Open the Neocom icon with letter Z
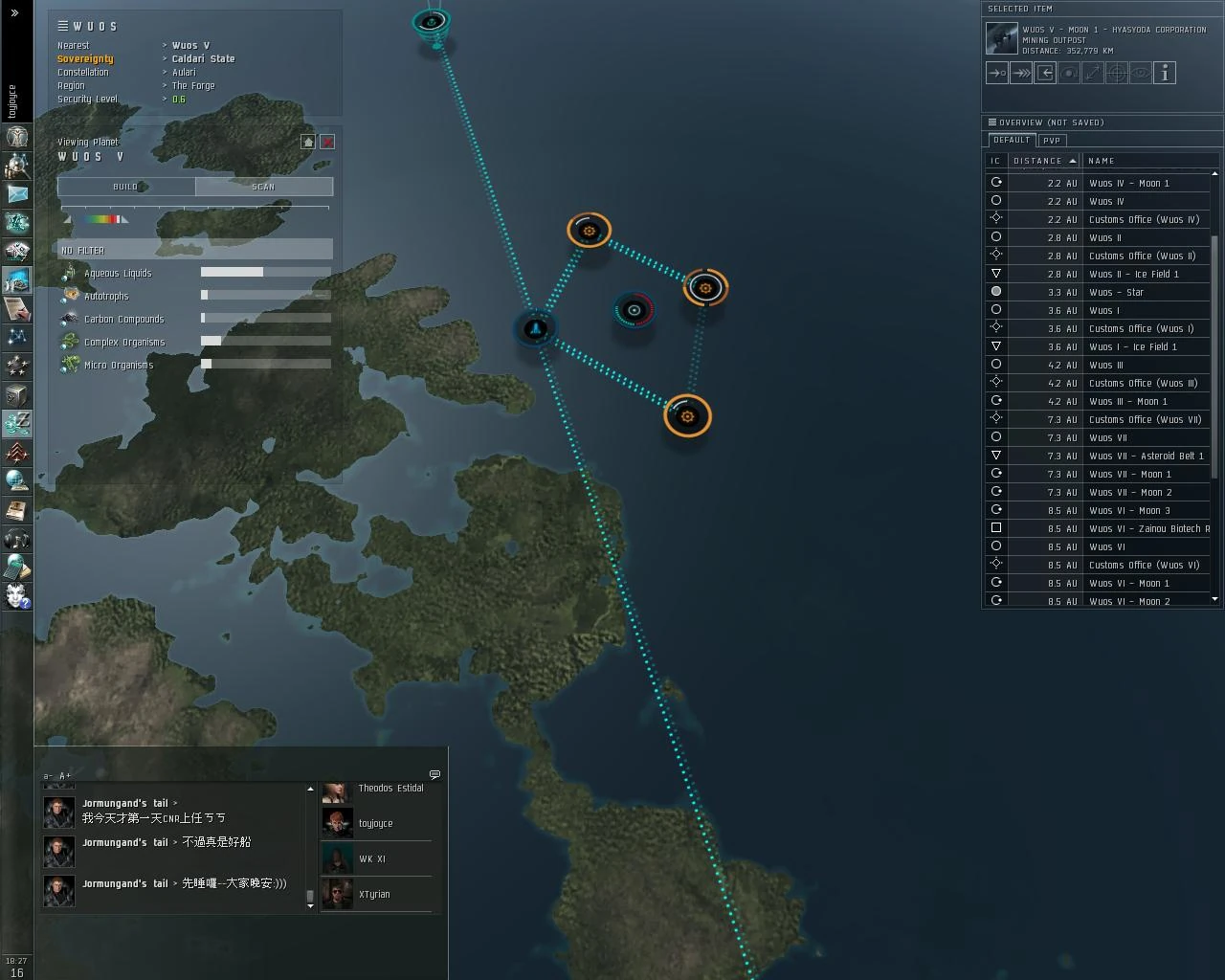 coord(16,423)
